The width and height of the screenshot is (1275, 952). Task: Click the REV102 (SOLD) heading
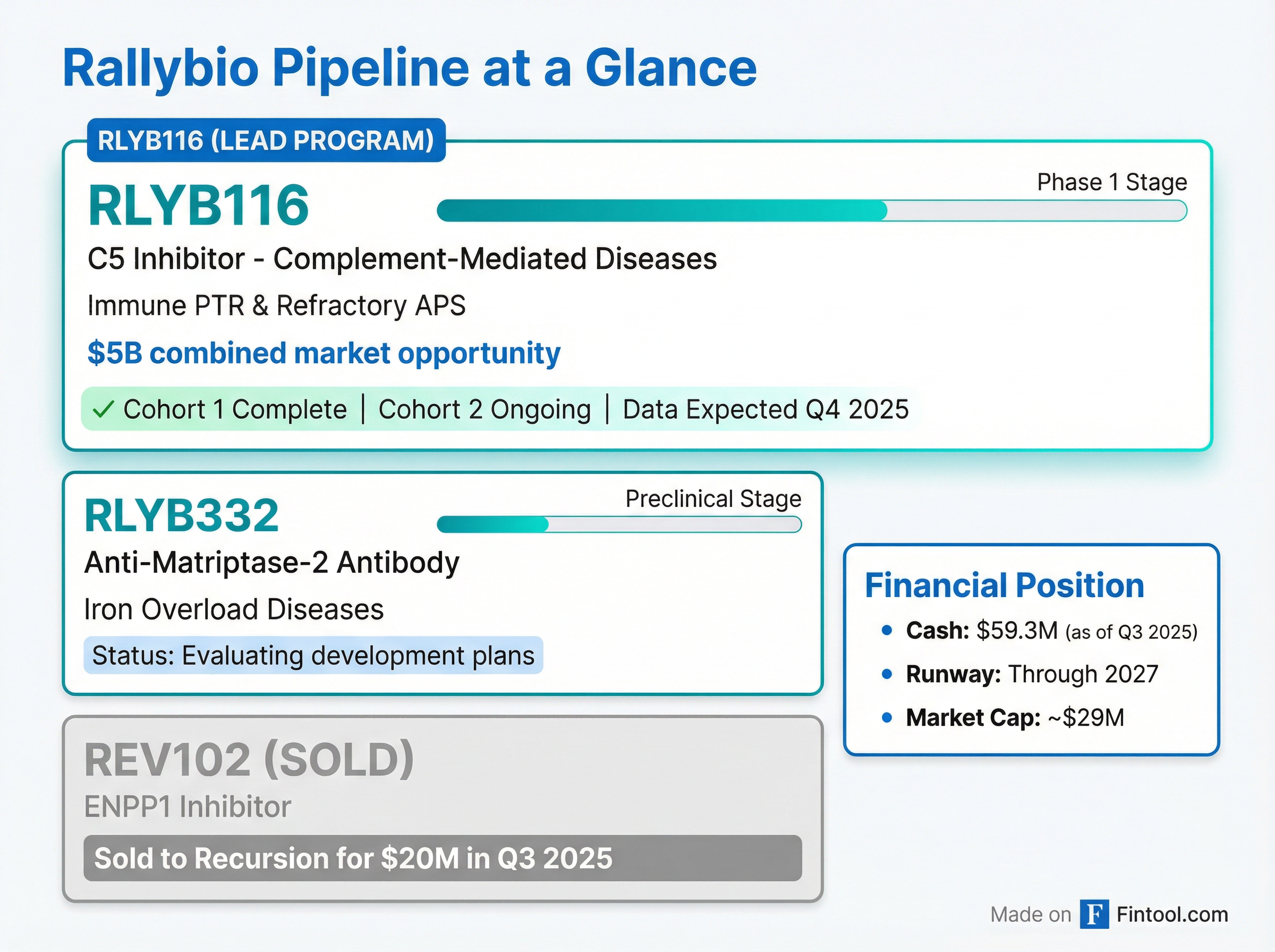point(249,760)
